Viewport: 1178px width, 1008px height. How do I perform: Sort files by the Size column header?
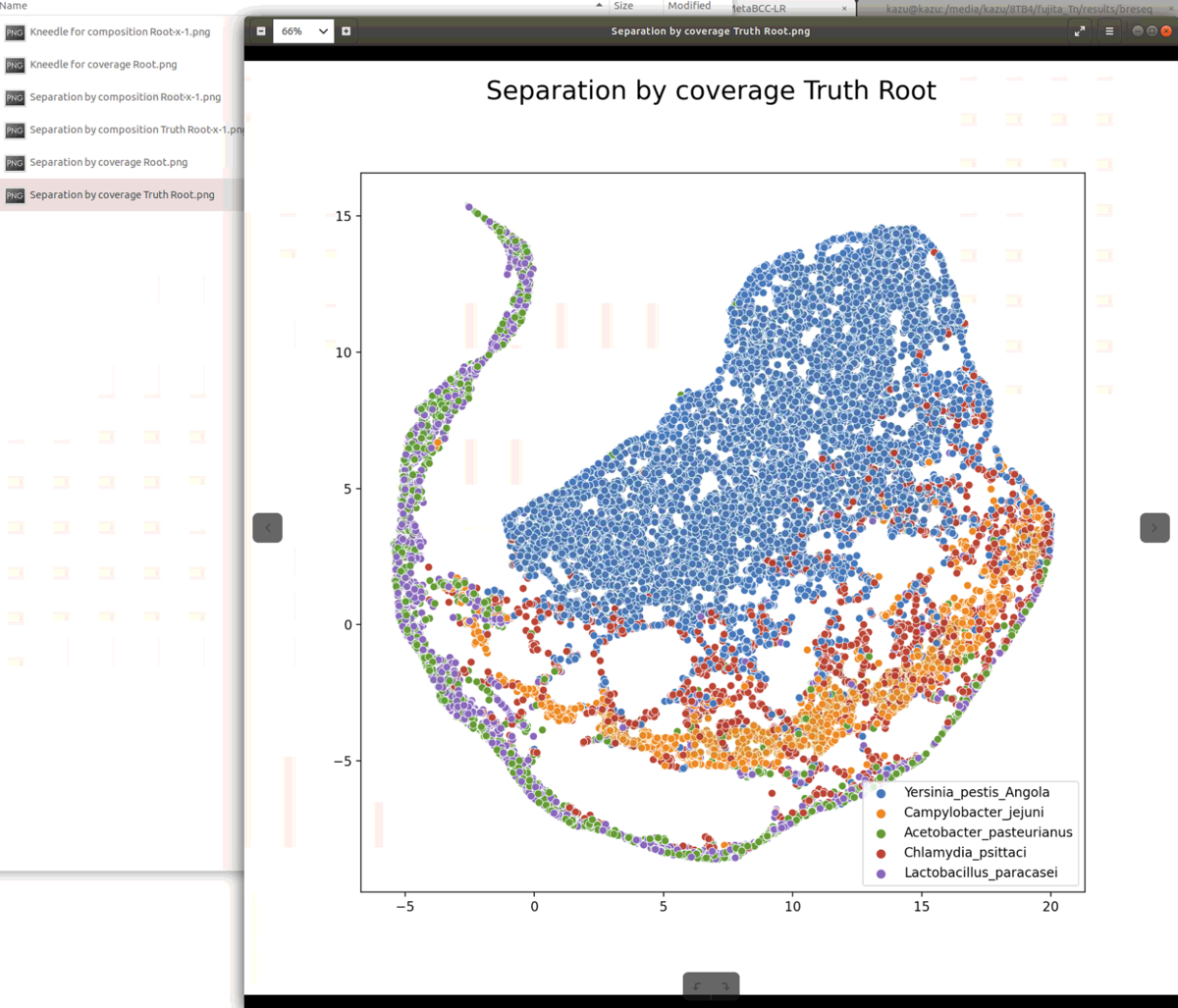[x=623, y=6]
